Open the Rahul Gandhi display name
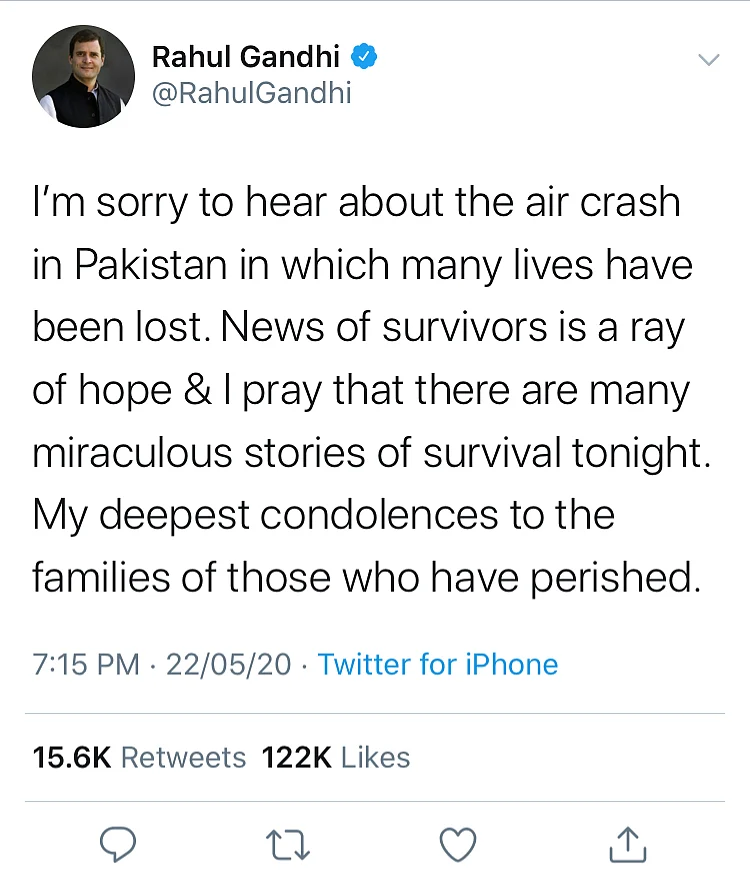Screen dimensions: 750x884 tap(246, 56)
